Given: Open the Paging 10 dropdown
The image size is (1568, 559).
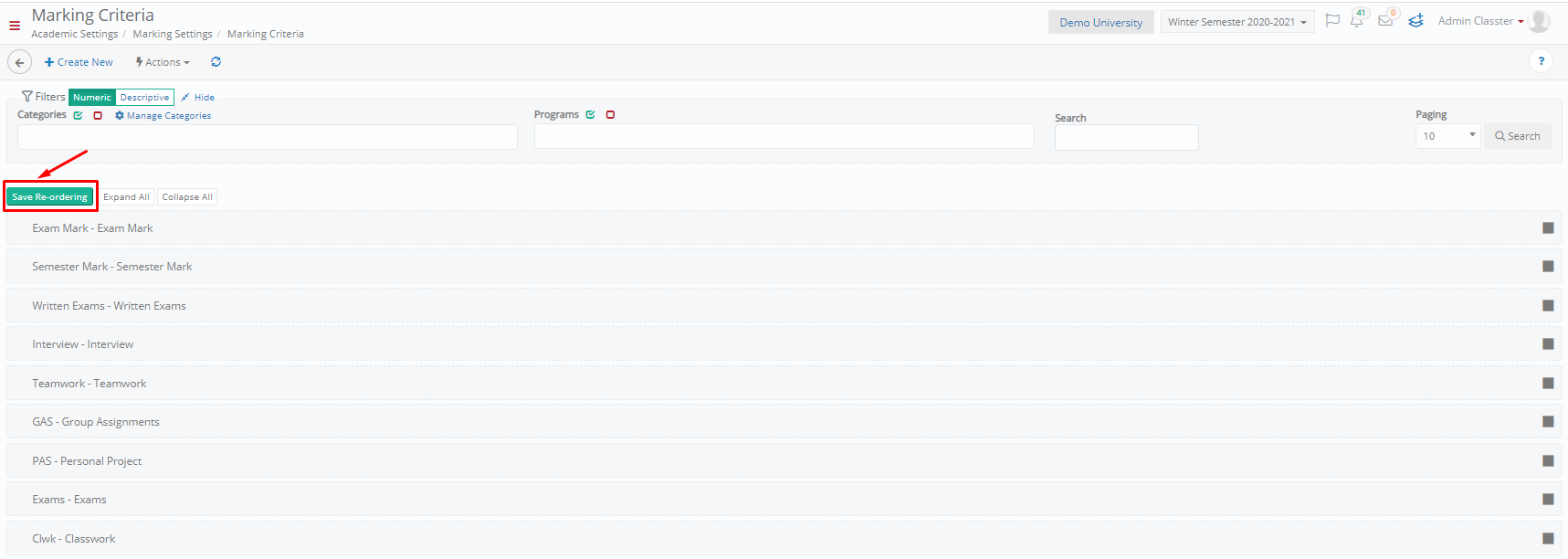Looking at the screenshot, I should pos(1447,136).
